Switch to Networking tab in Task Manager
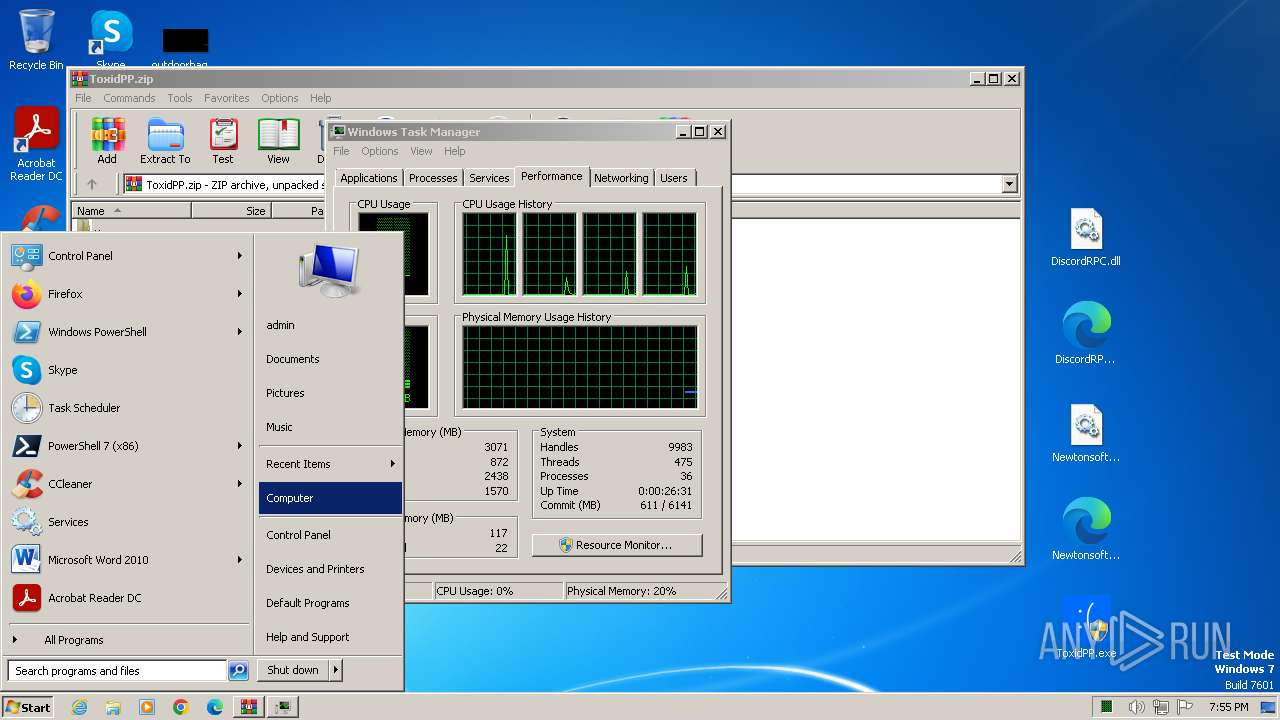The width and height of the screenshot is (1280, 720). point(621,178)
